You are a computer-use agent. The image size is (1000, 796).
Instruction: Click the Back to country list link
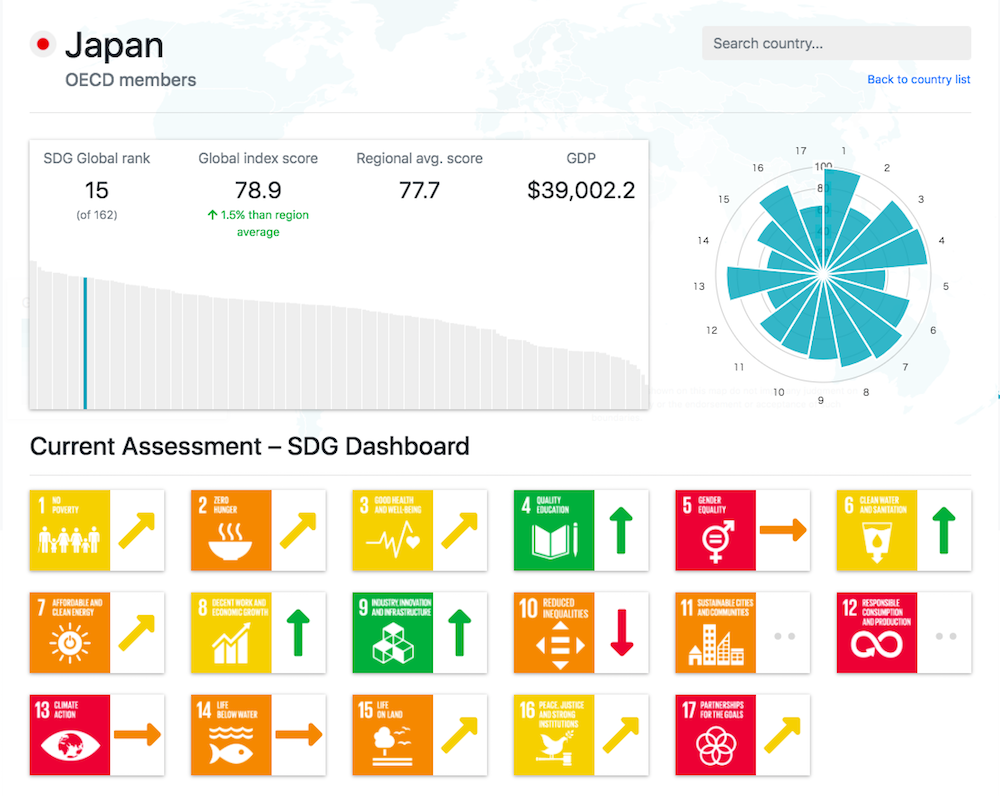click(x=918, y=80)
